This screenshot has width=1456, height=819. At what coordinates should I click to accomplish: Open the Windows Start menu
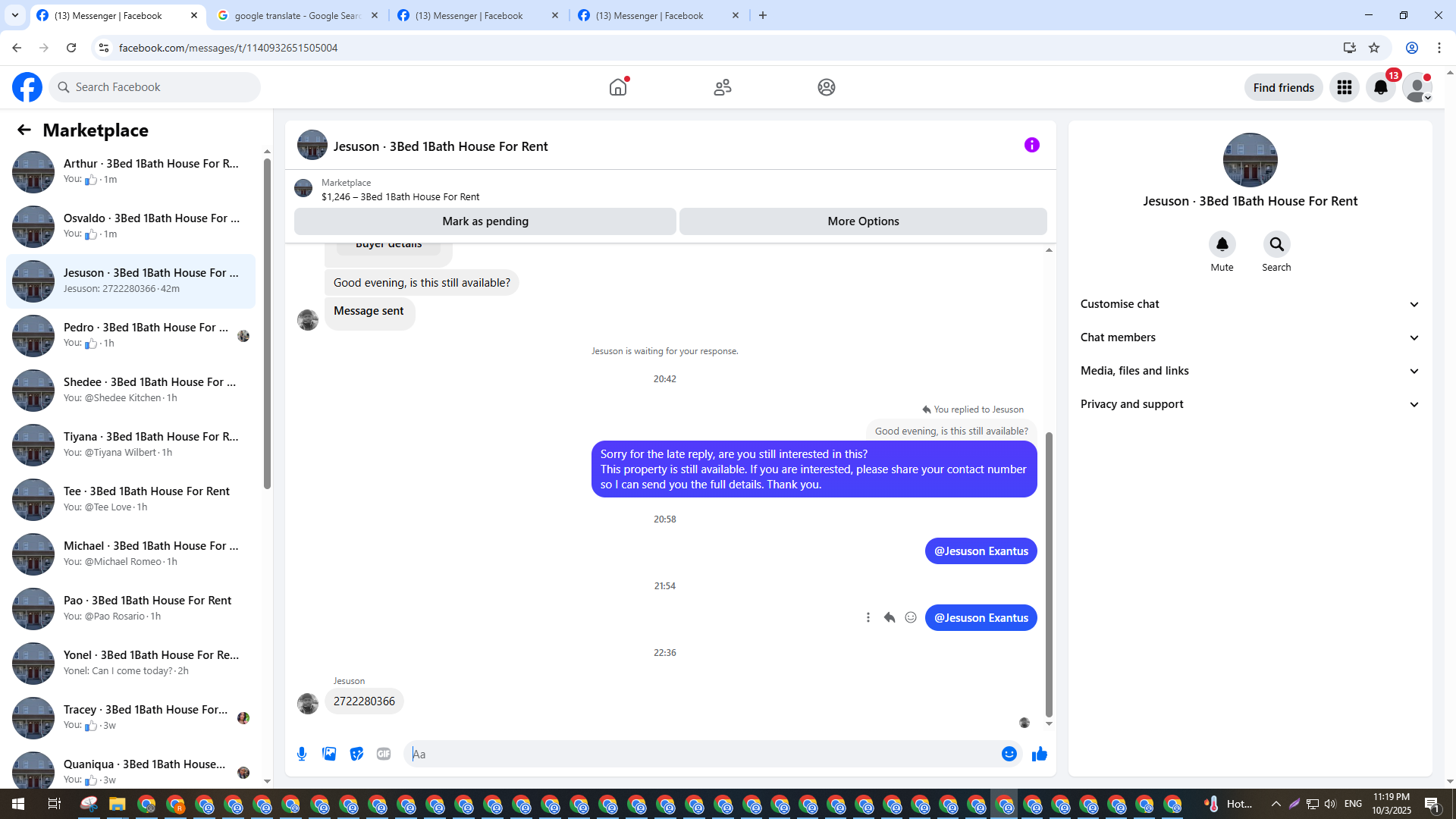pos(18,804)
